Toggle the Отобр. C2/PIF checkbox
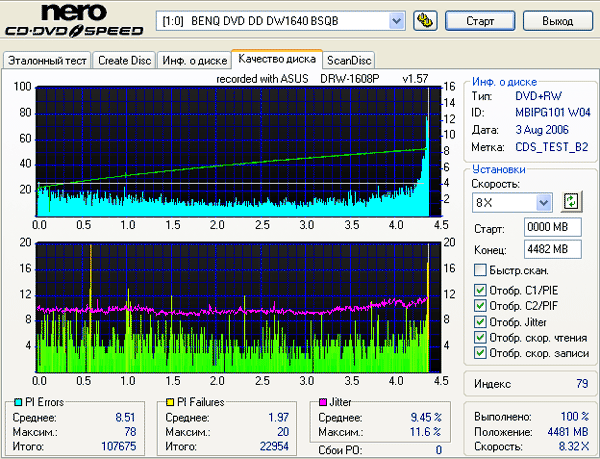600x459 pixels. [x=481, y=307]
